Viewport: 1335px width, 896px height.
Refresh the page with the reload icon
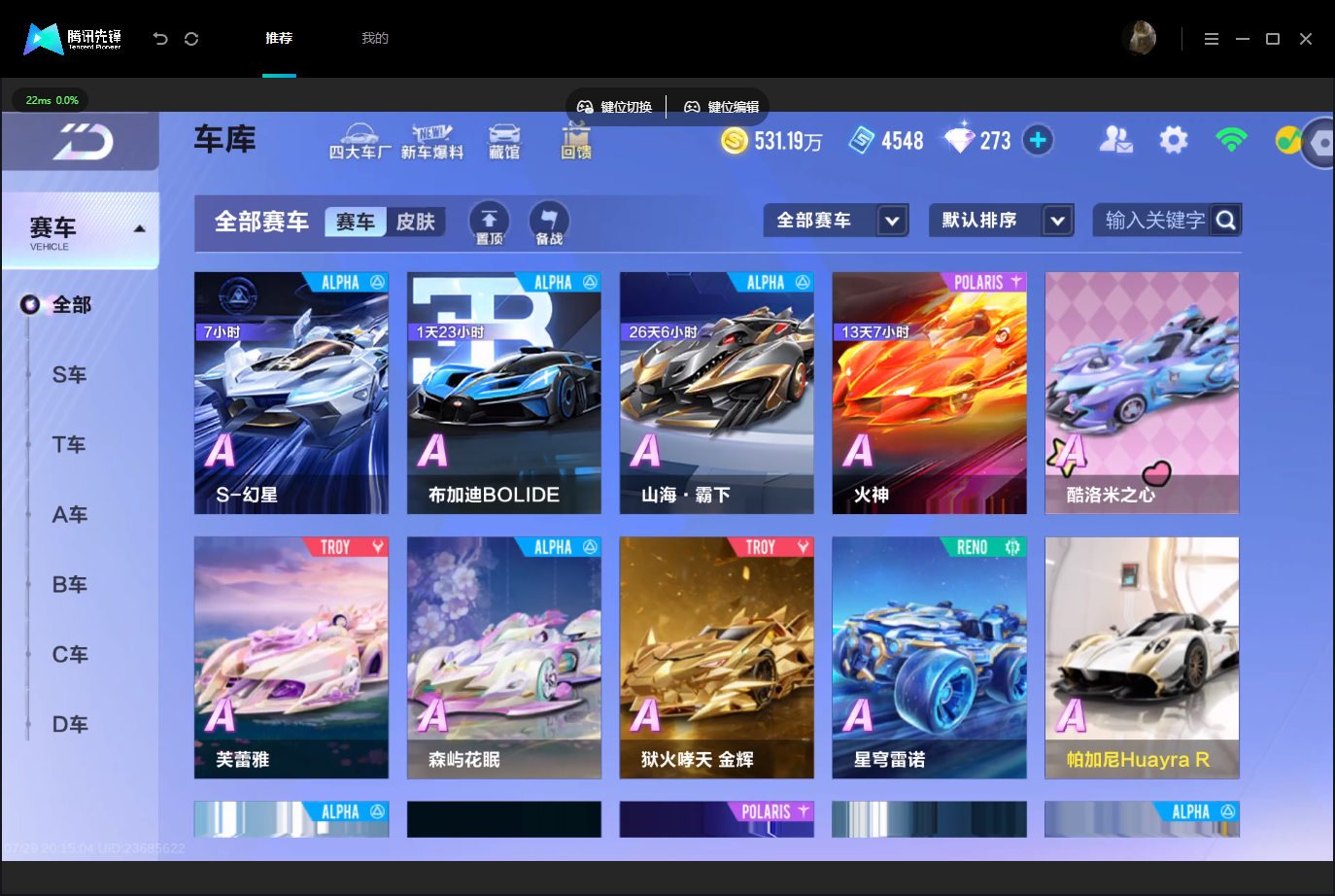click(x=191, y=39)
